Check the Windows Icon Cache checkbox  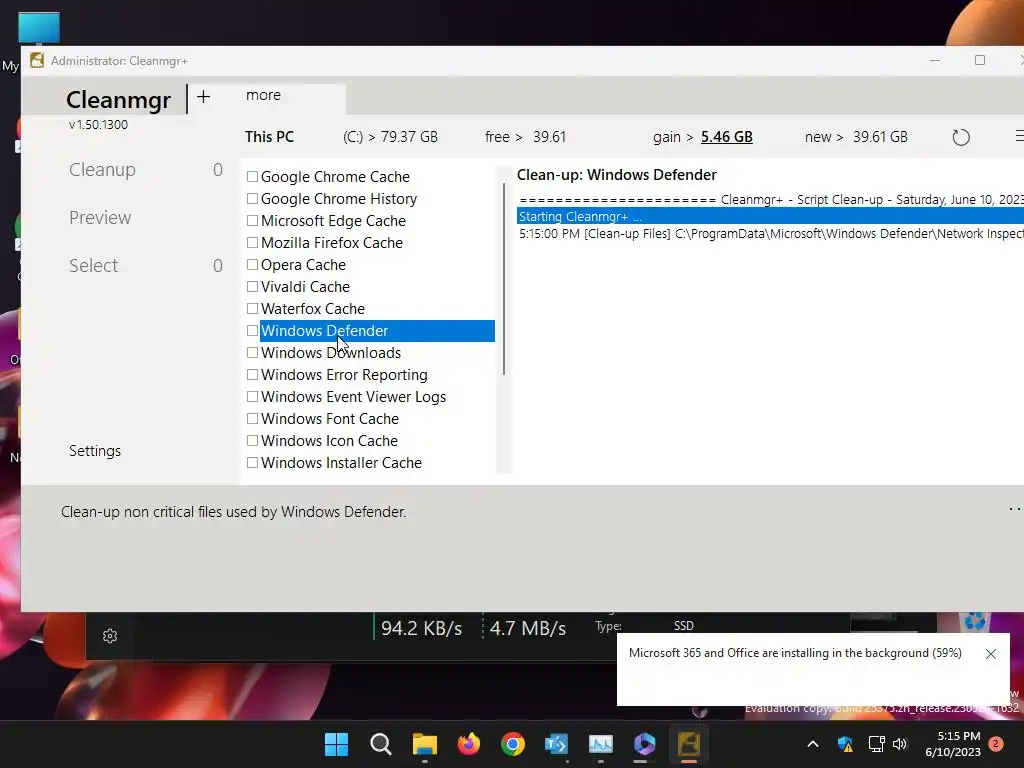coord(252,440)
